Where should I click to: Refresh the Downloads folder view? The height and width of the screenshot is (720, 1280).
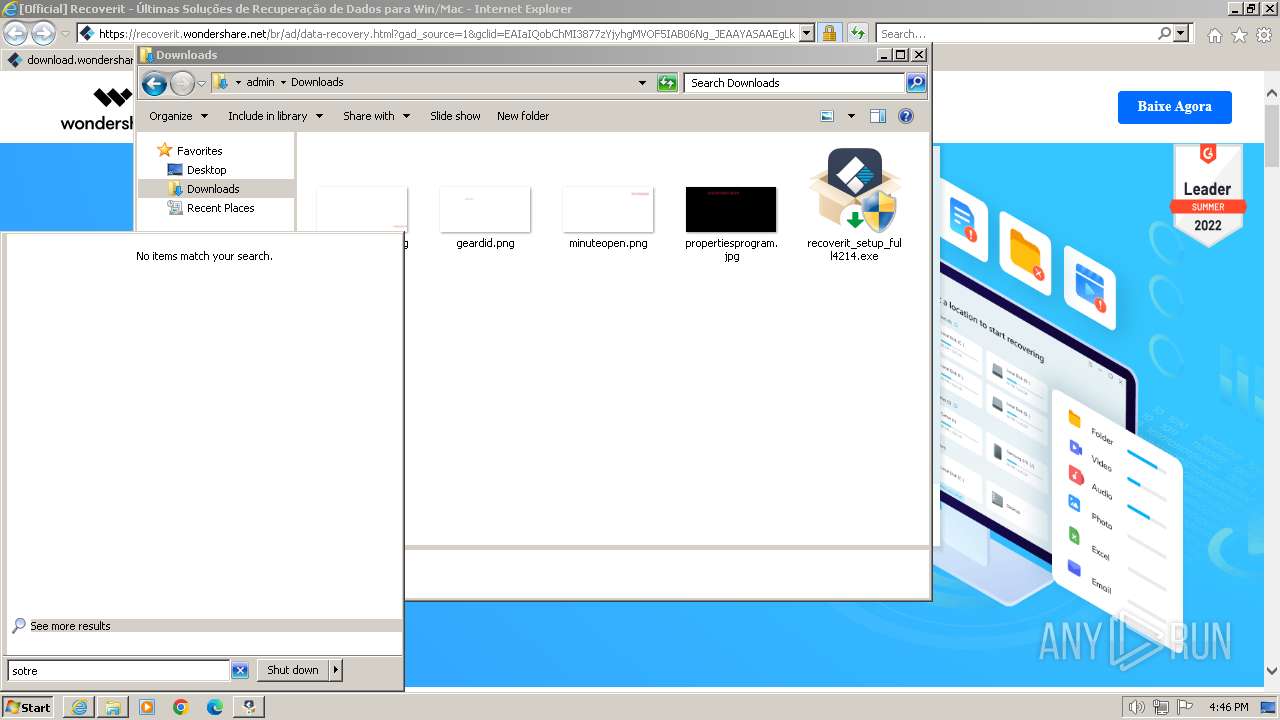coord(667,83)
